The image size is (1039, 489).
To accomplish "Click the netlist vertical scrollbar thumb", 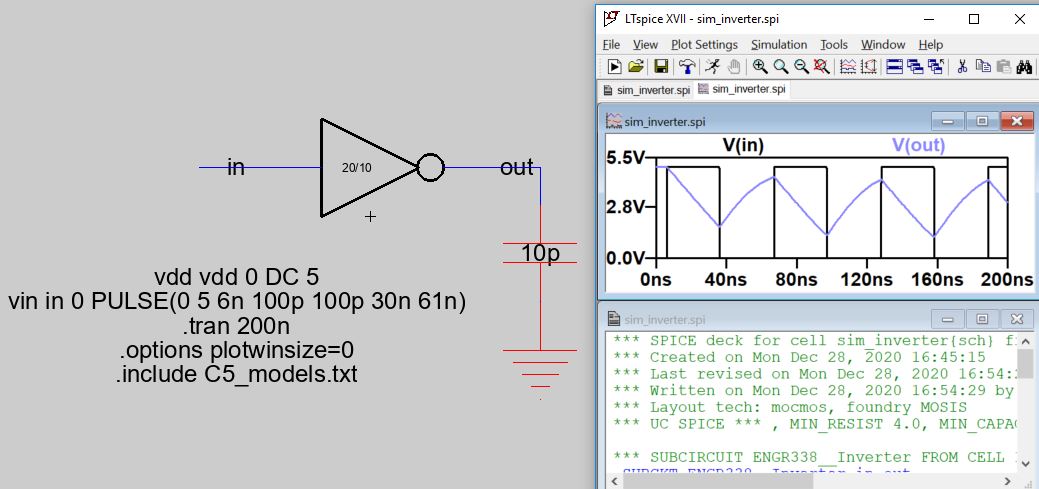I will tap(1024, 363).
